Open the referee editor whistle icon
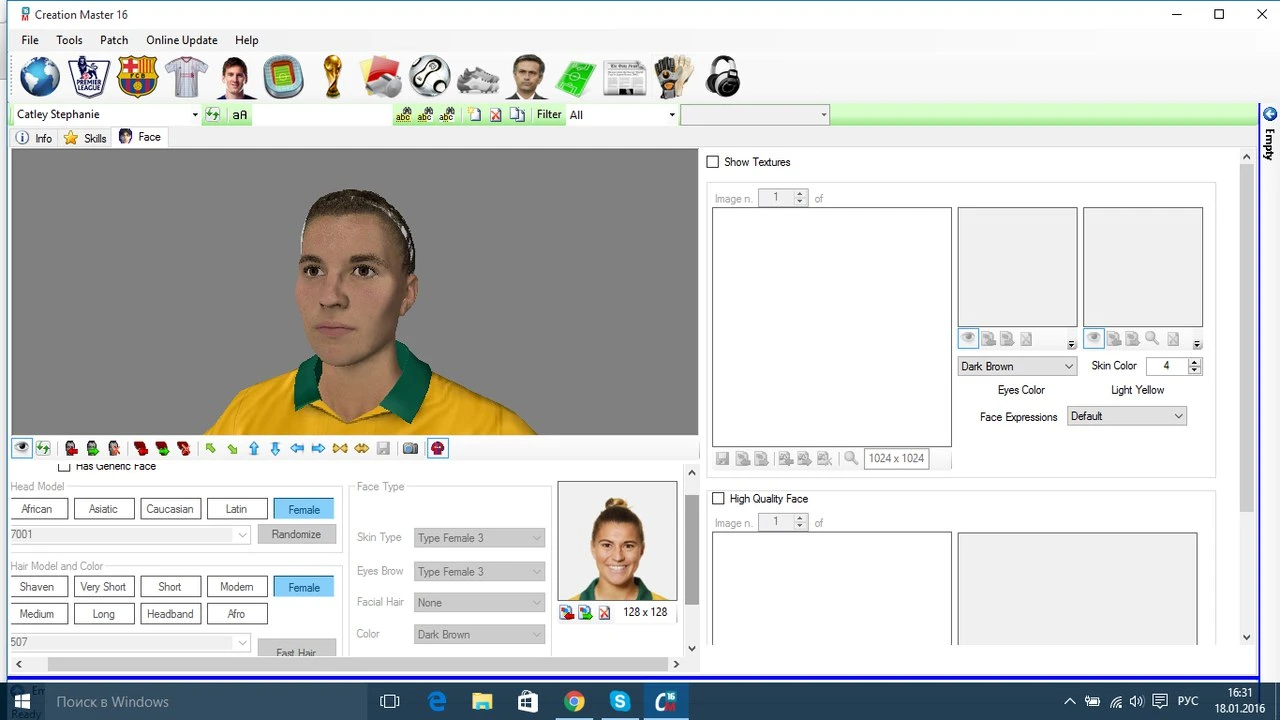Screen dimensions: 1280x720 coord(381,76)
